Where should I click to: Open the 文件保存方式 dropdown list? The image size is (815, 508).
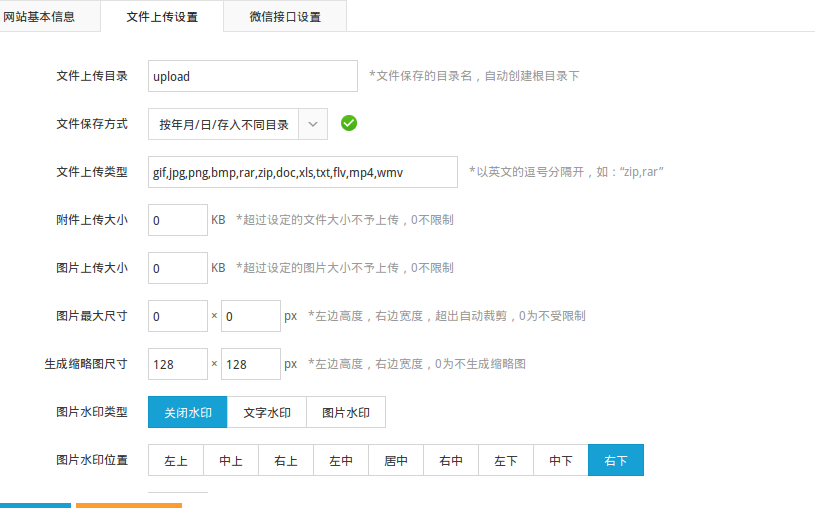point(238,124)
